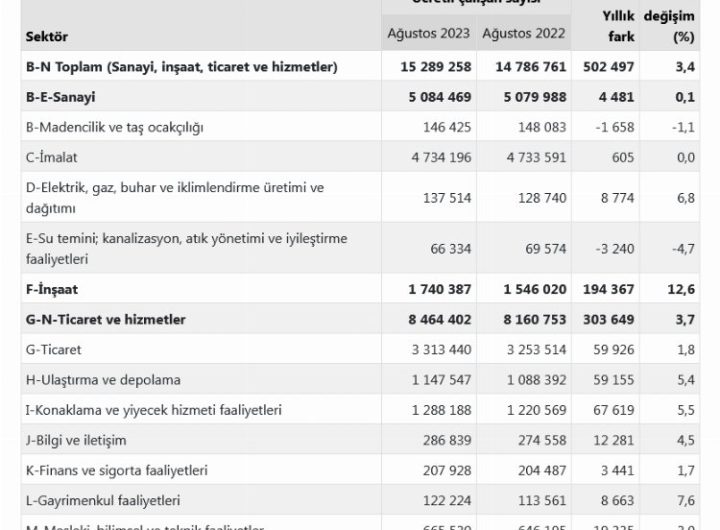Image resolution: width=720 pixels, height=530 pixels.
Task: Click the B-E-Sanayi row label
Action: [x=64, y=98]
